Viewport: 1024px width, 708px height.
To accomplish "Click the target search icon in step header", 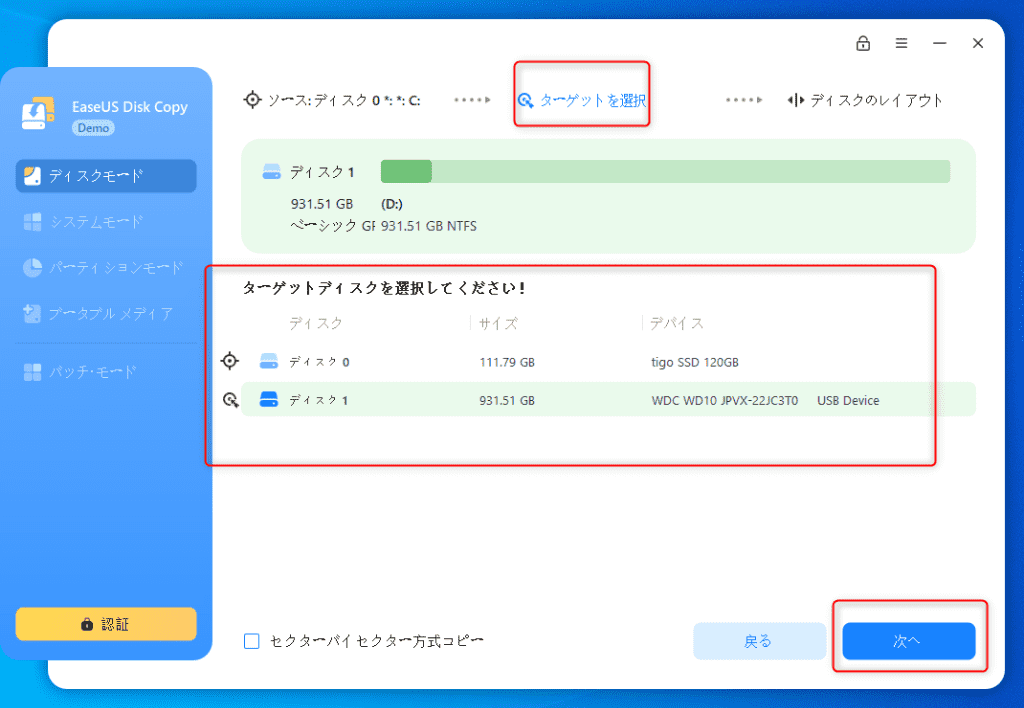I will point(525,101).
